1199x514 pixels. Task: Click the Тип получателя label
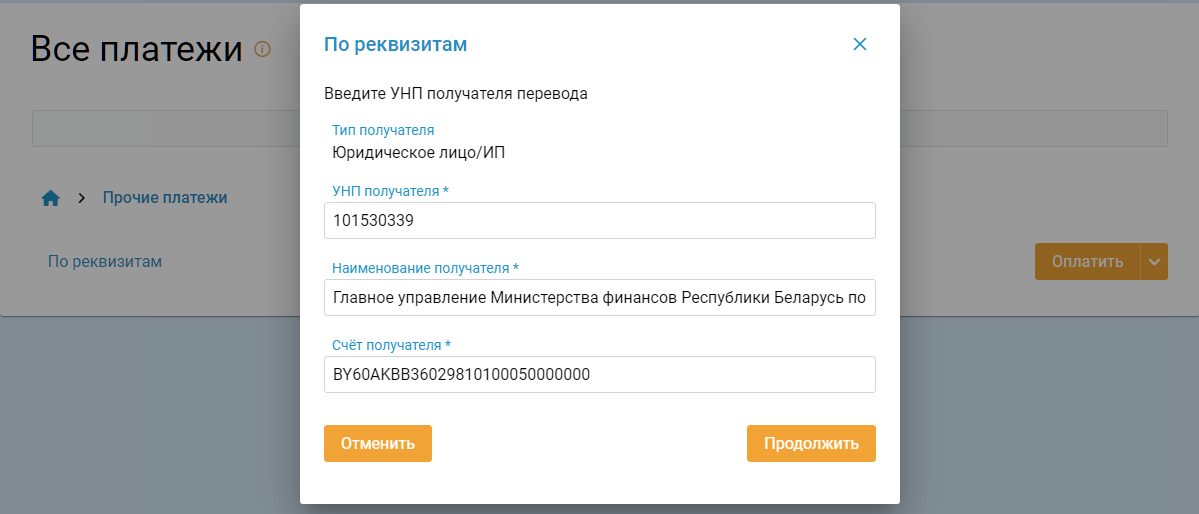383,130
